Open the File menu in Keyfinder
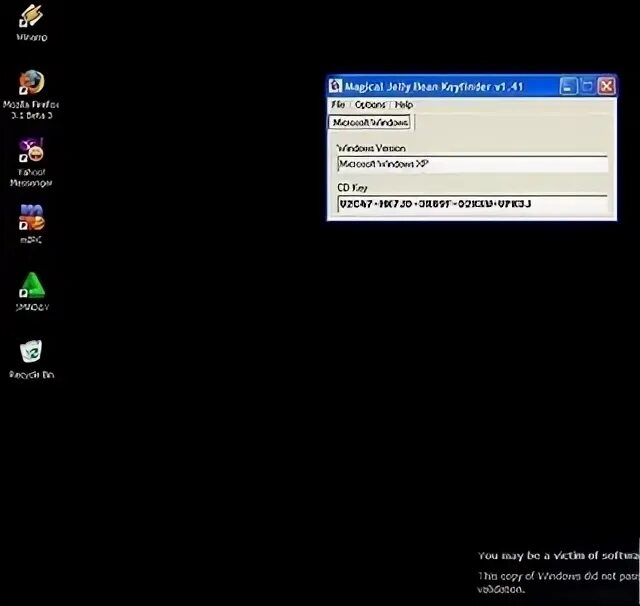Viewport: 640px width, 606px height. (x=338, y=104)
